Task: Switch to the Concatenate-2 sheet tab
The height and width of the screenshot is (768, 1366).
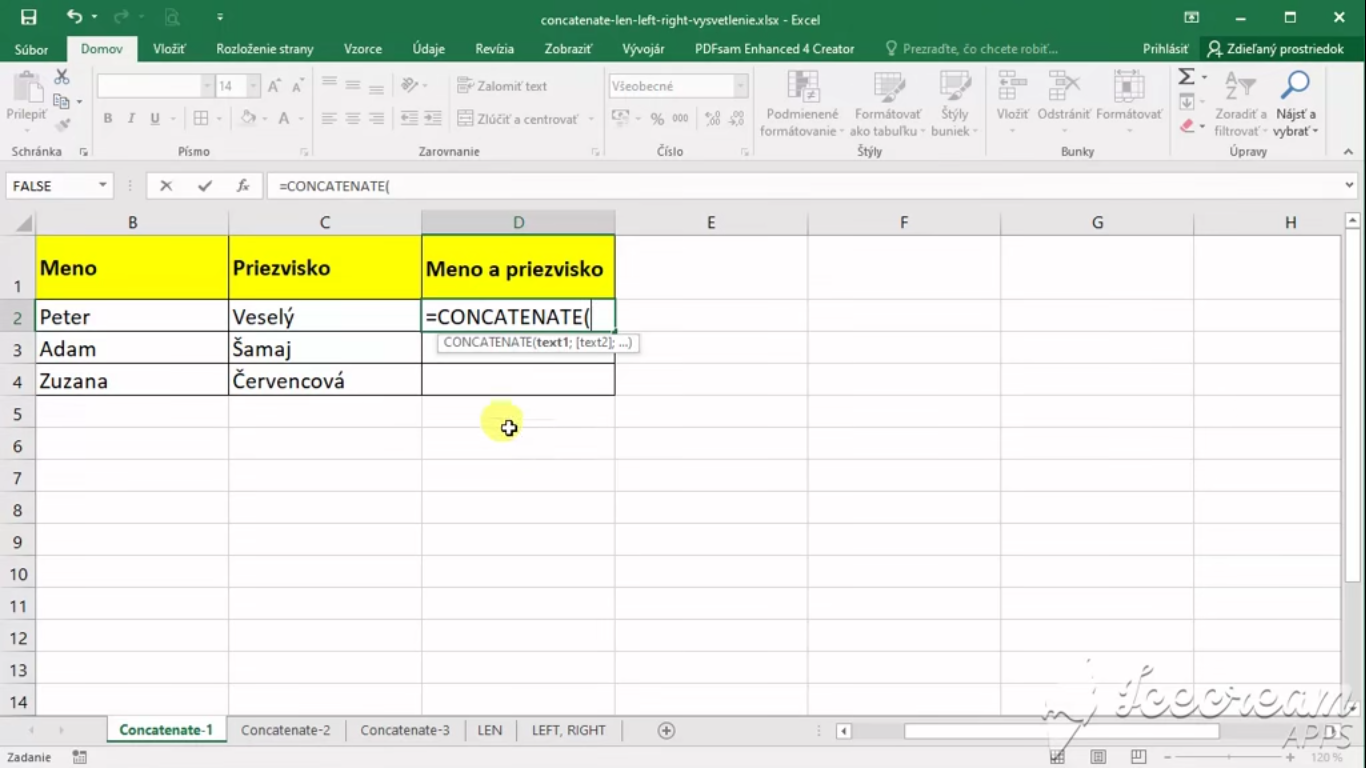Action: tap(285, 730)
